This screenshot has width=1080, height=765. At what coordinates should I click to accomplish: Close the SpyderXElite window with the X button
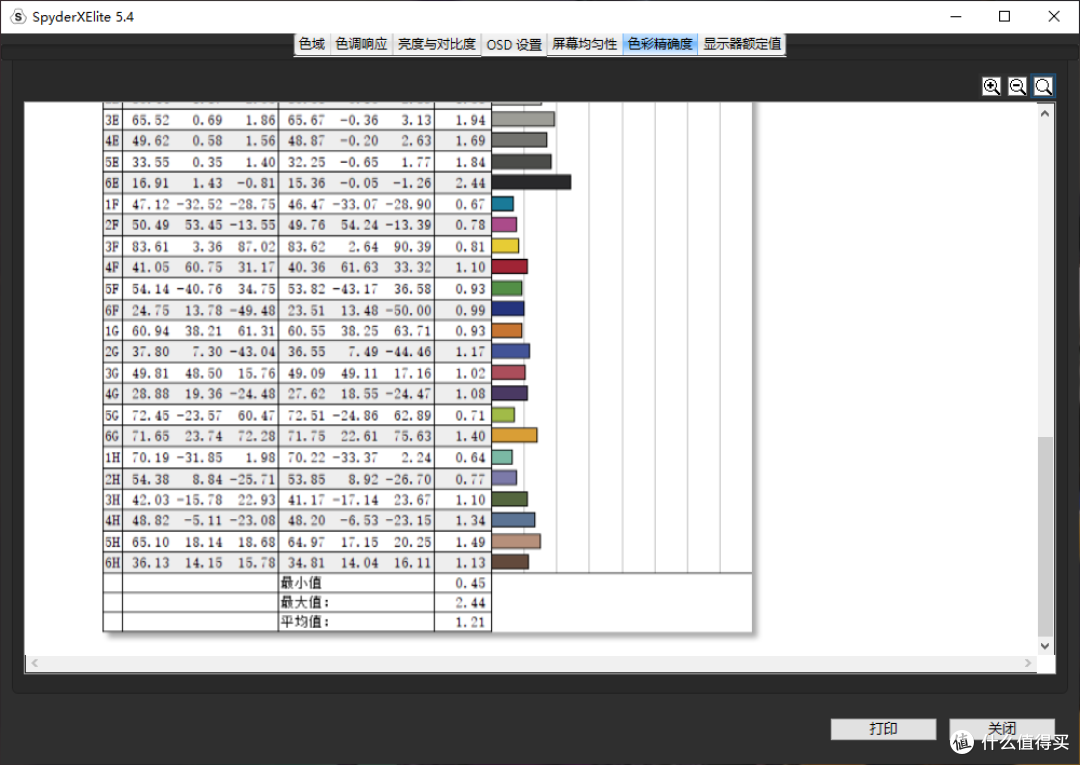(x=1054, y=17)
